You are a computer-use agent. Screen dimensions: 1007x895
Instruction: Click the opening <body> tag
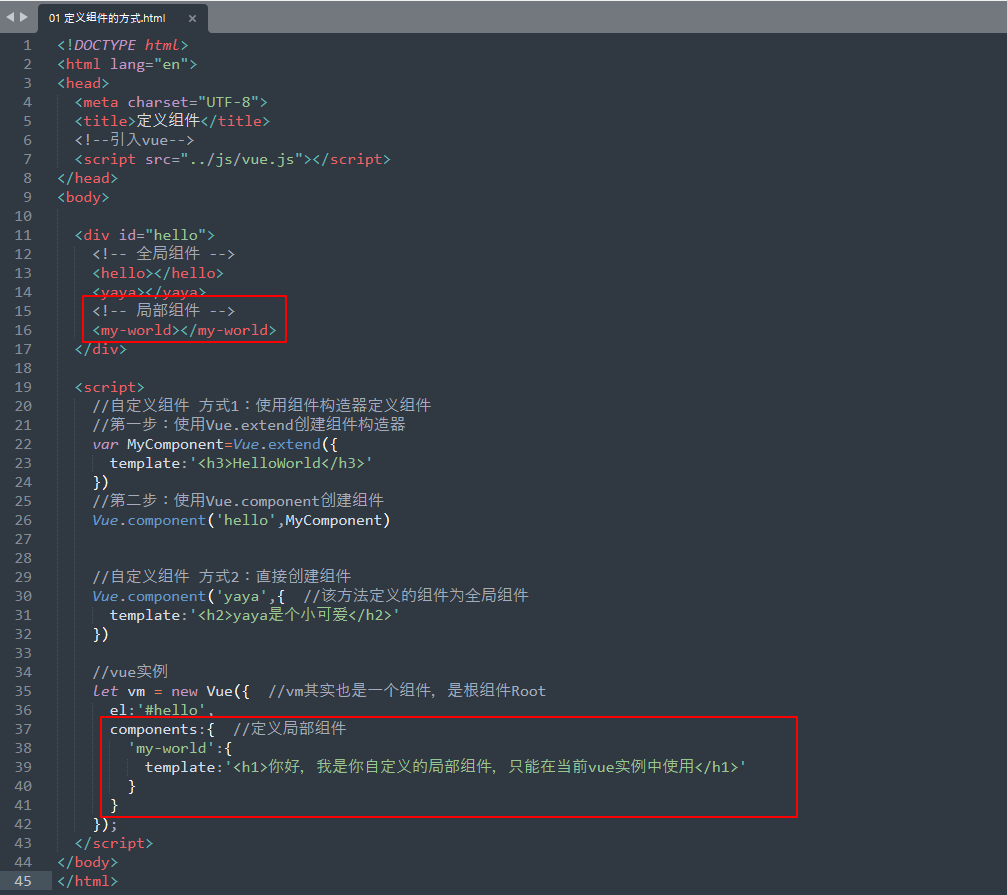coord(83,197)
